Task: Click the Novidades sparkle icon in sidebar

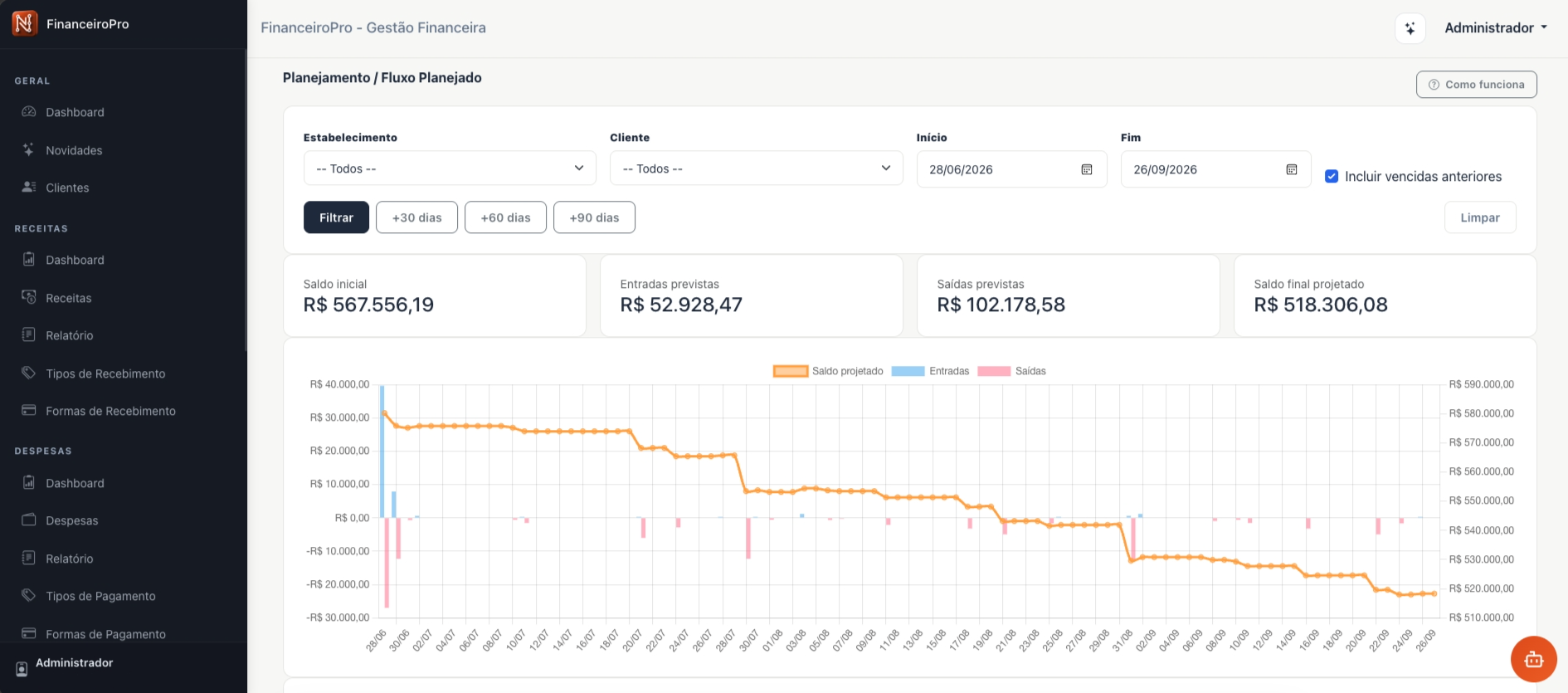Action: tap(29, 149)
